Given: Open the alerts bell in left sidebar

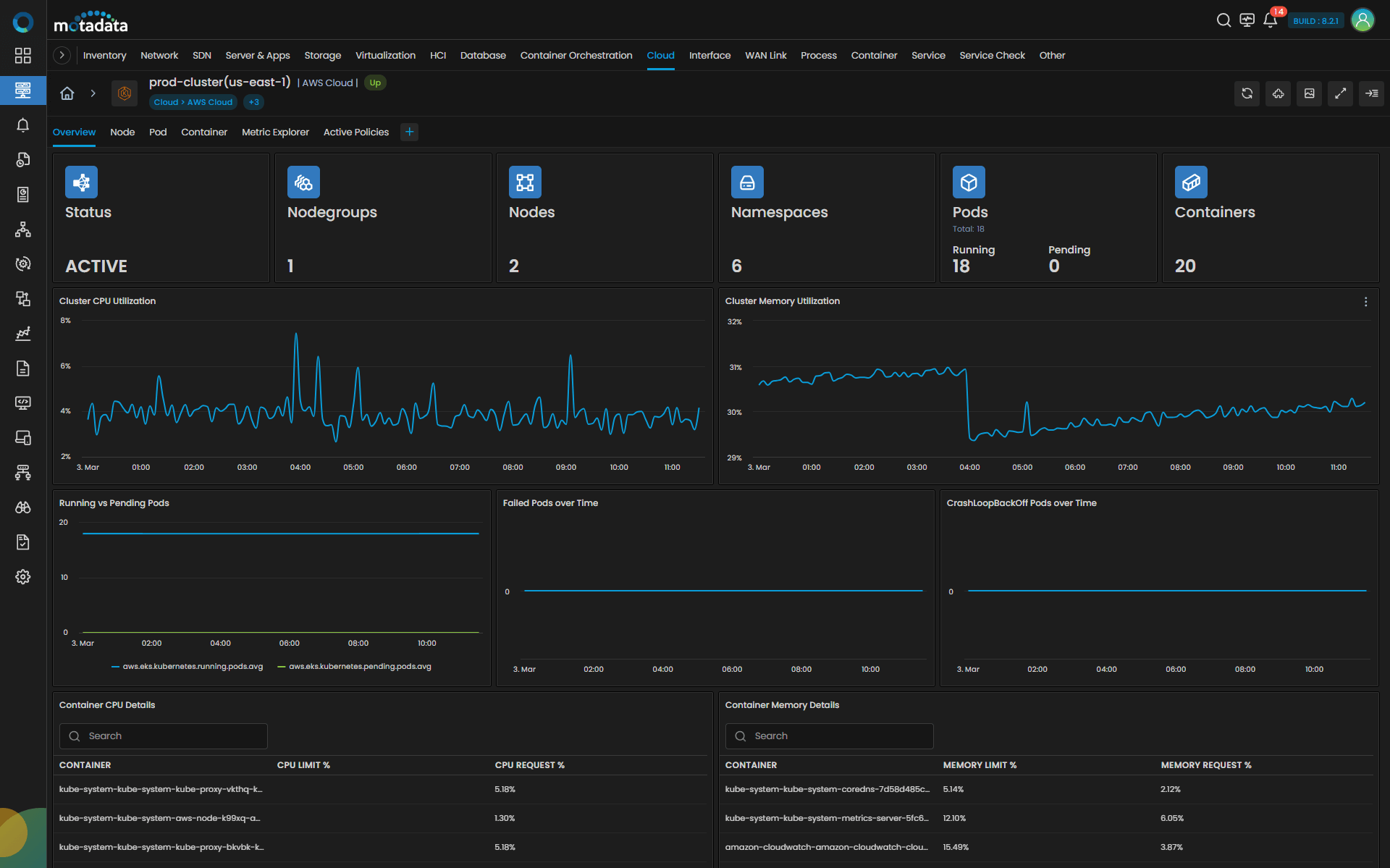Looking at the screenshot, I should pos(23,125).
